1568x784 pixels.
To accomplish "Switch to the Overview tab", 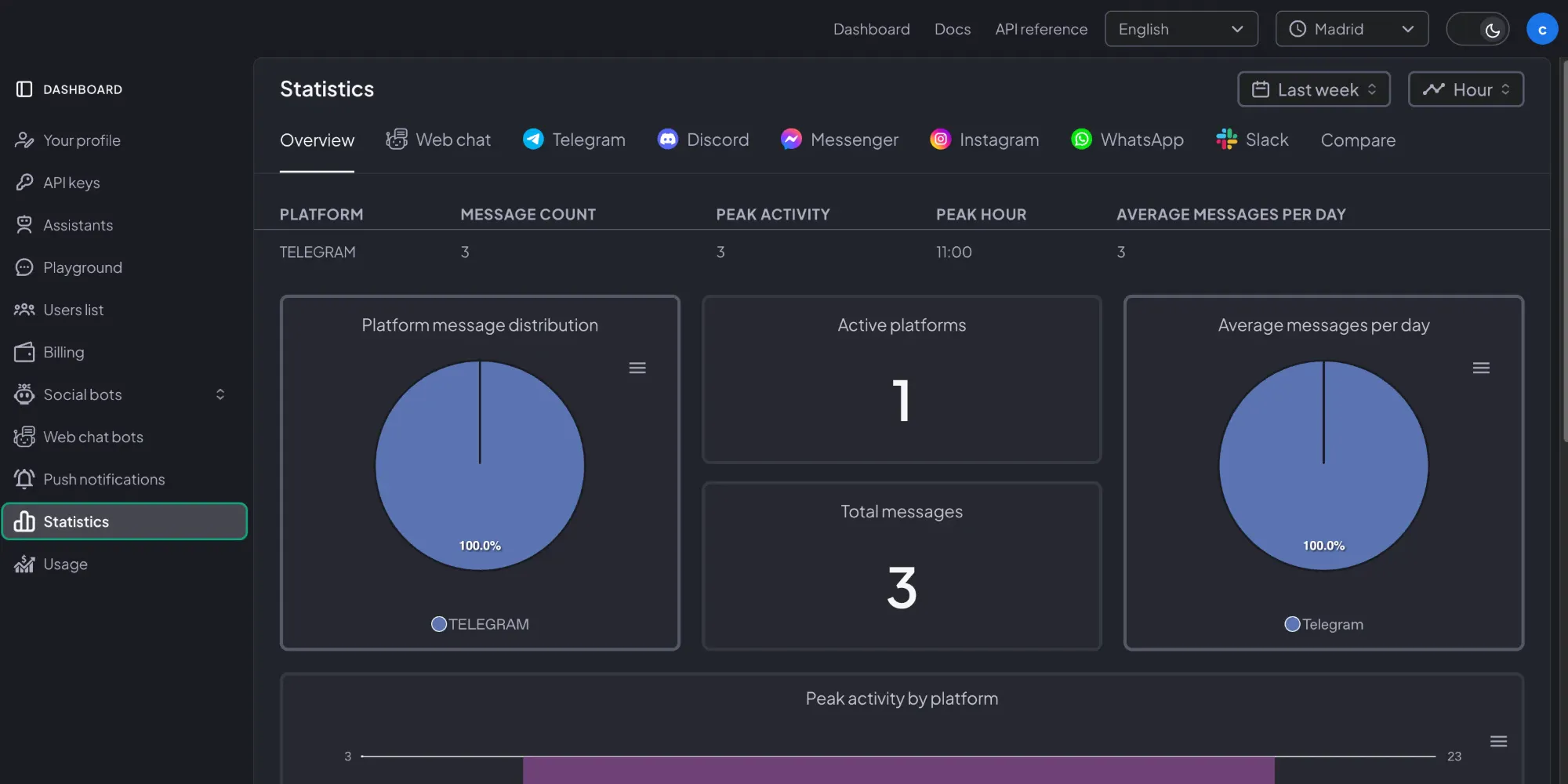I will click(x=317, y=140).
